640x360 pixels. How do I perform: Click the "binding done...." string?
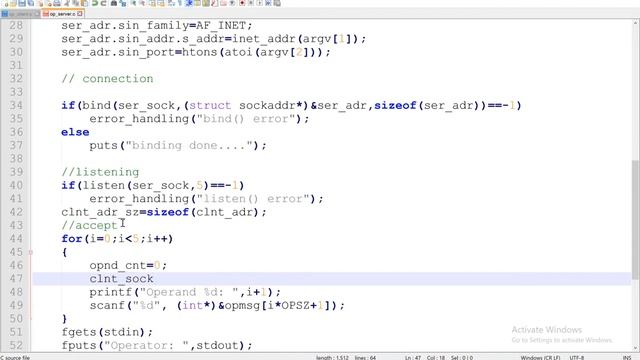click(189, 145)
